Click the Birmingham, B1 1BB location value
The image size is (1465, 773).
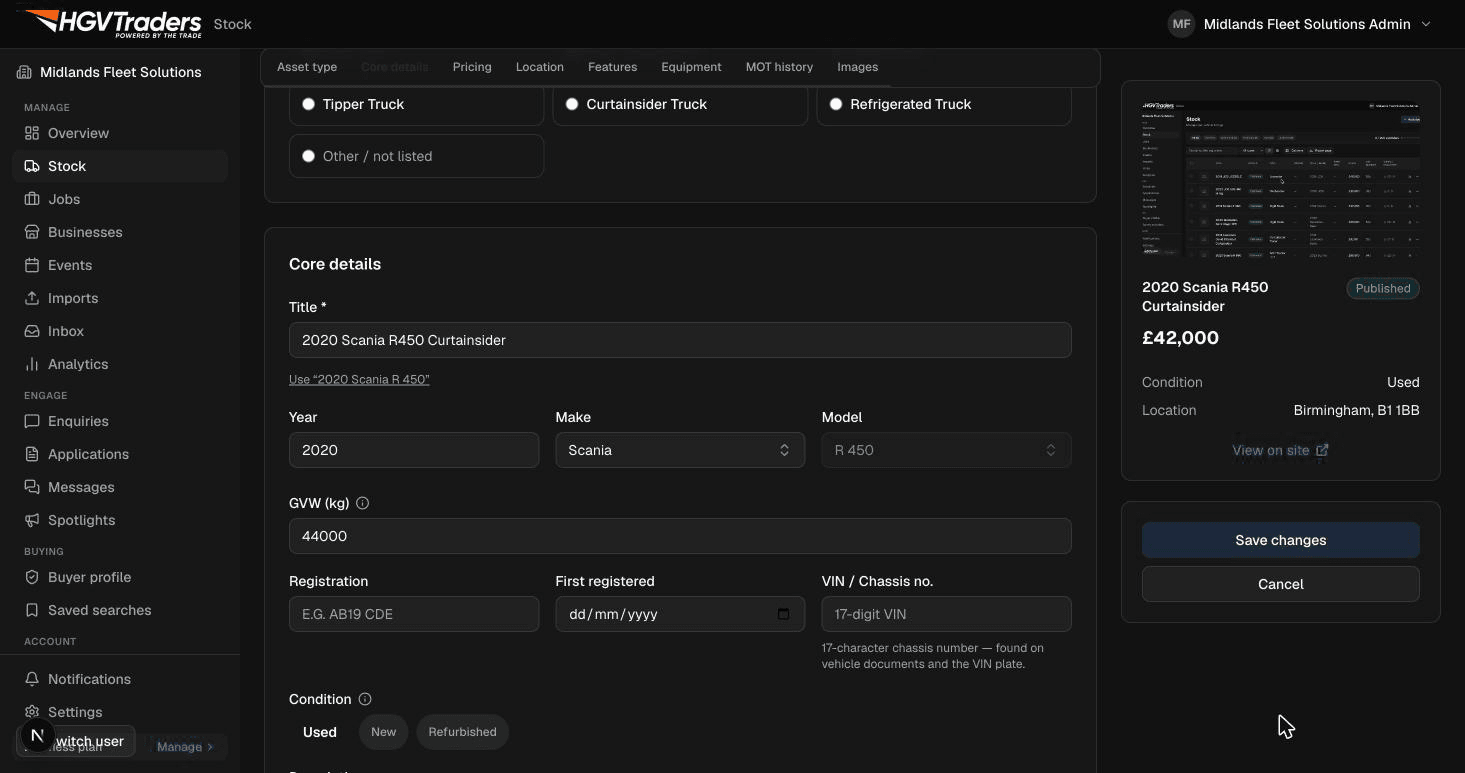pyautogui.click(x=1356, y=410)
